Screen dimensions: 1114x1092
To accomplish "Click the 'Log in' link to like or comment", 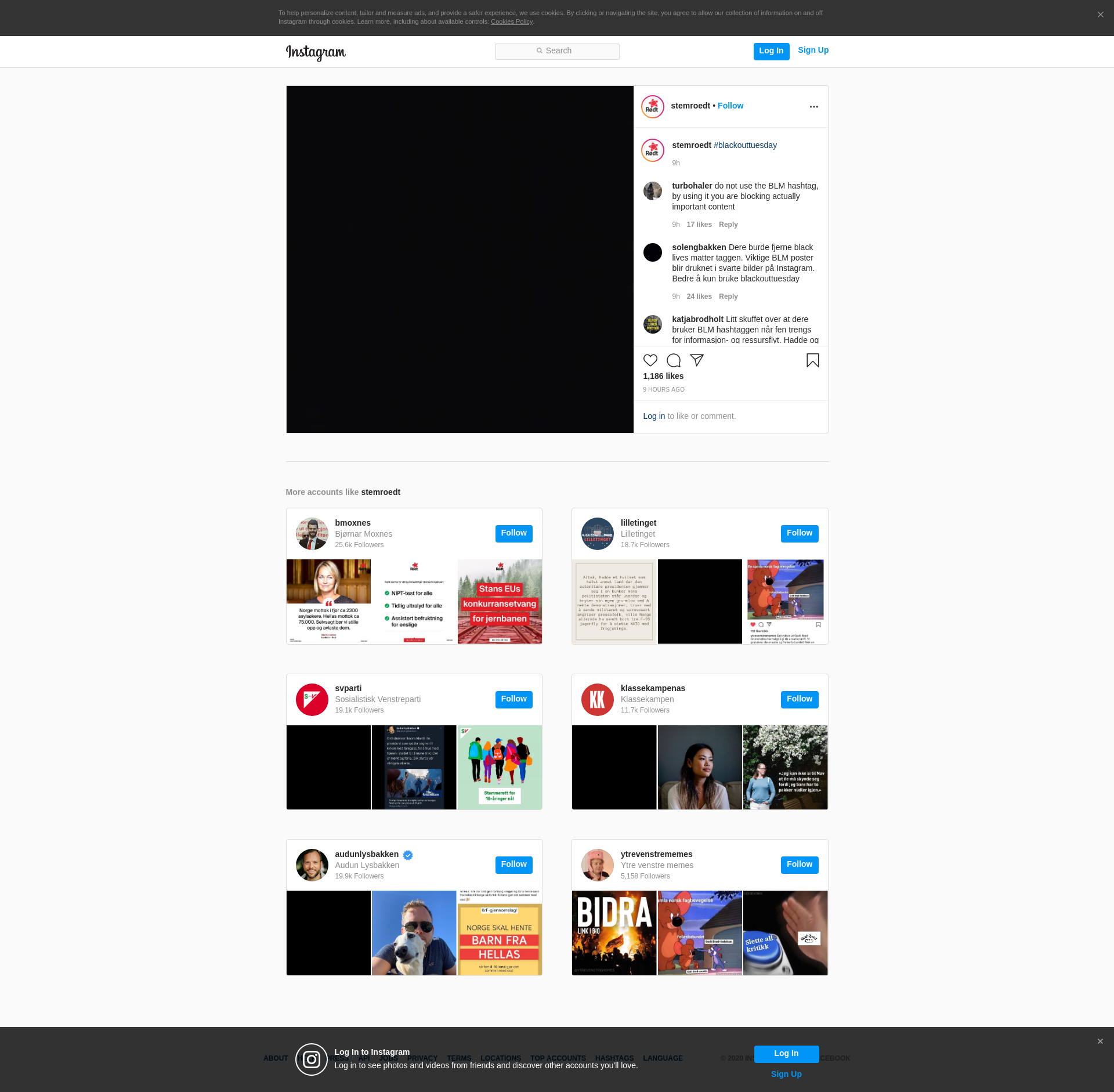I will tap(654, 417).
